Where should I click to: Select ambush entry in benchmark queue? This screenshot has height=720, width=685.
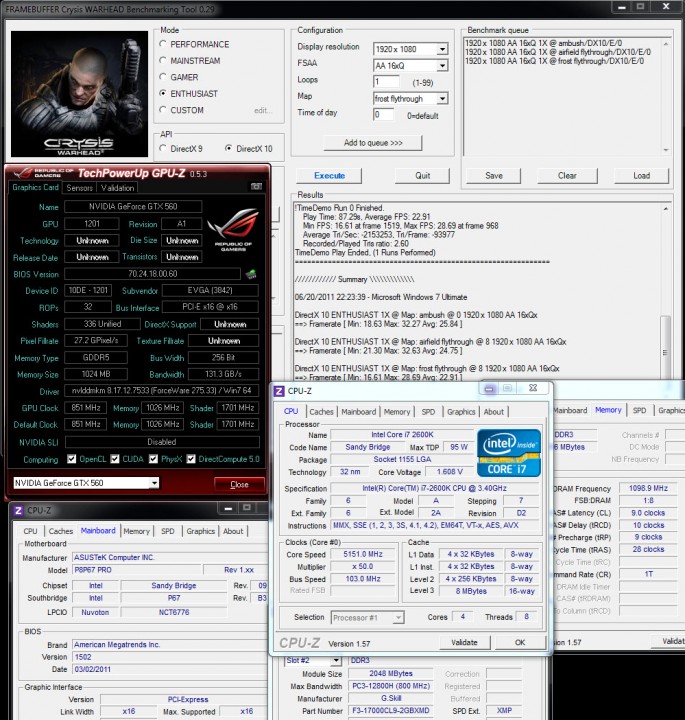(x=543, y=43)
